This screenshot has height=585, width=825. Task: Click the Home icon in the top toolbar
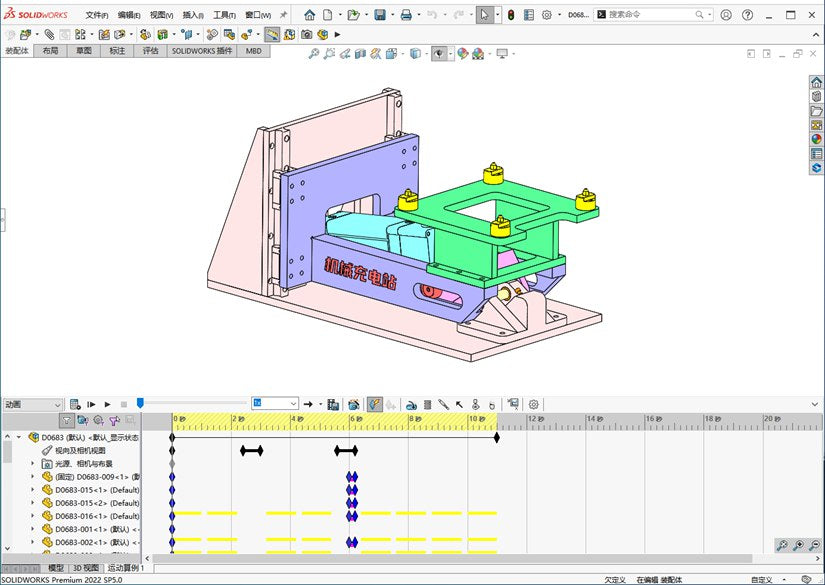[310, 15]
